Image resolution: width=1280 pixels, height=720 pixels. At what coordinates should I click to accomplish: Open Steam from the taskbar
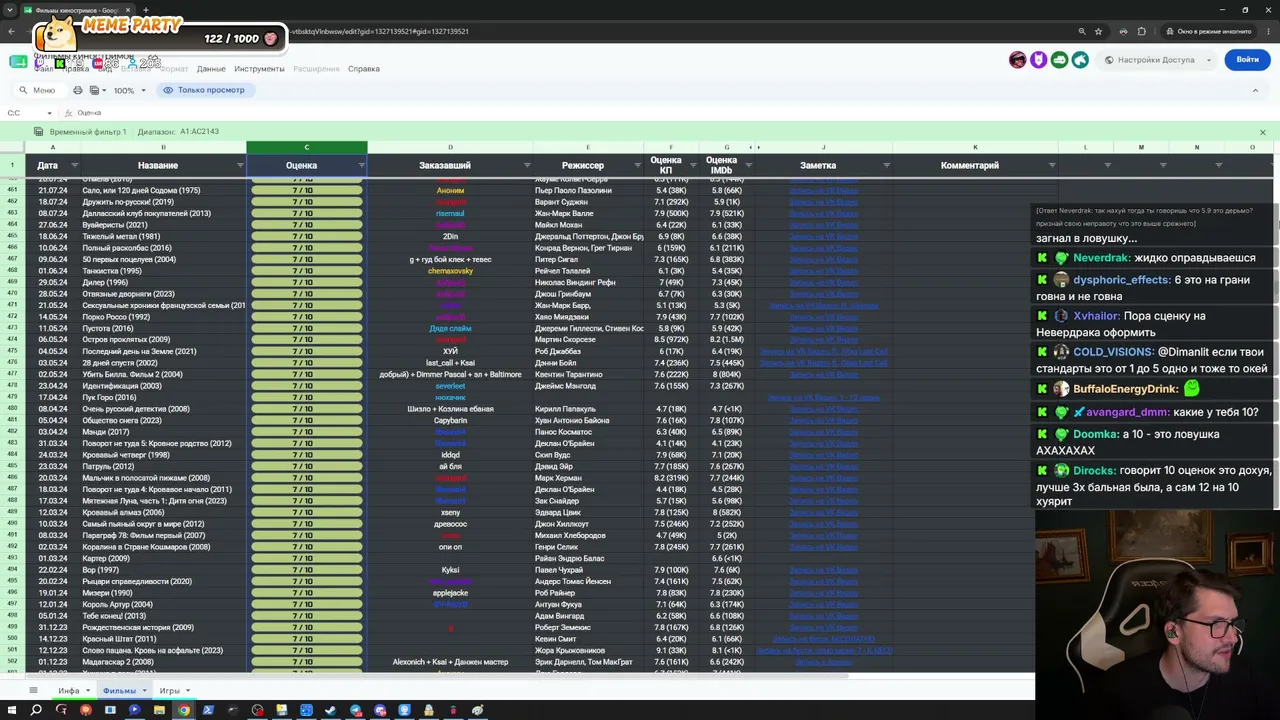tap(331, 710)
